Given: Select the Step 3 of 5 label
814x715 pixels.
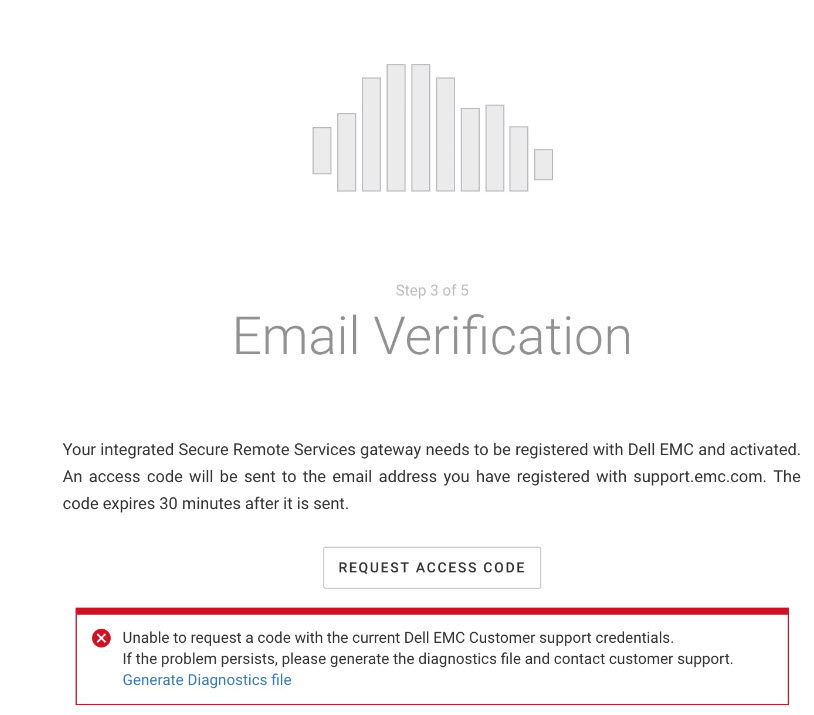Looking at the screenshot, I should (432, 290).
